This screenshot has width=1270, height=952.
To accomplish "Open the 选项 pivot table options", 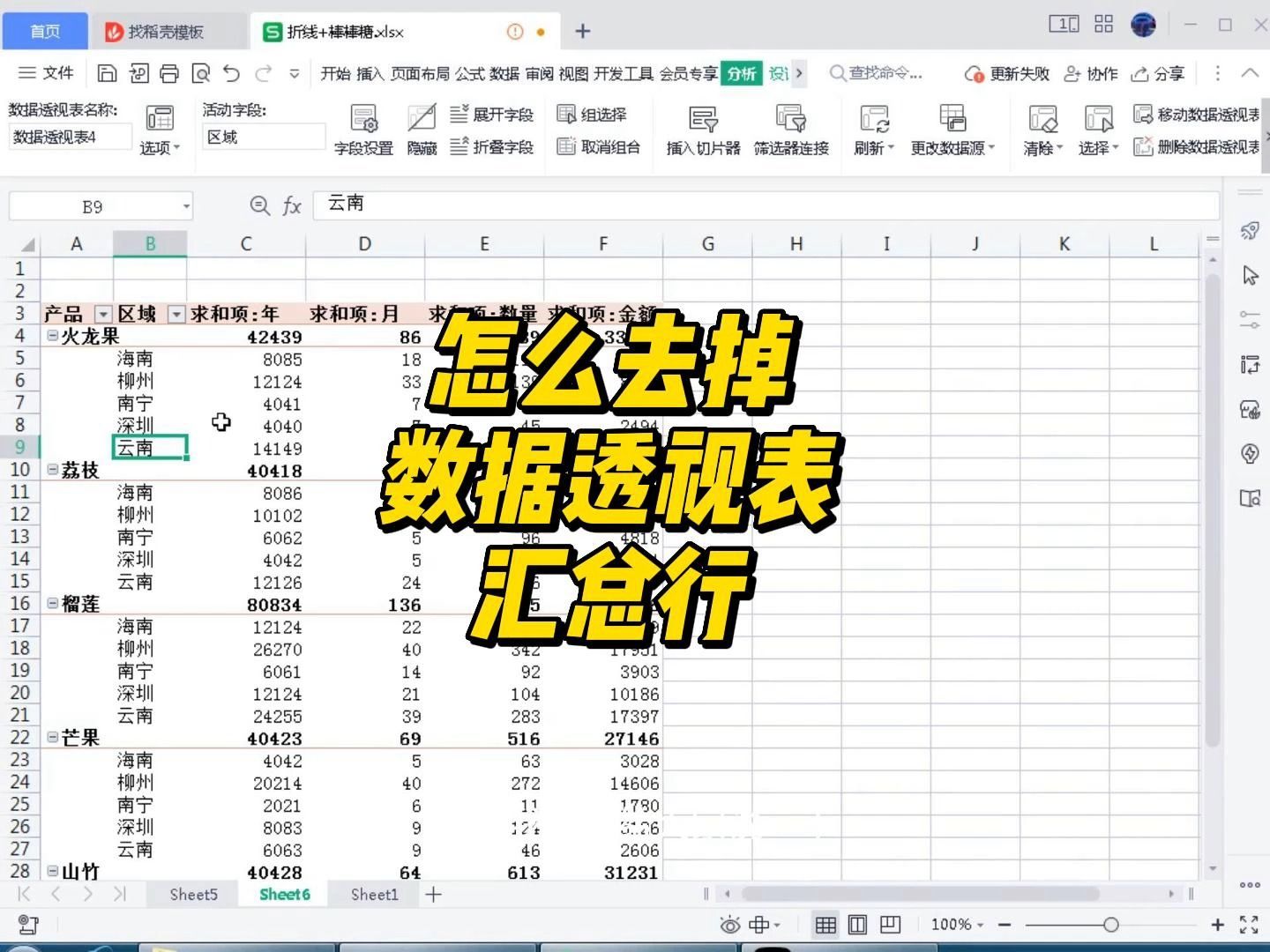I will coord(160,130).
